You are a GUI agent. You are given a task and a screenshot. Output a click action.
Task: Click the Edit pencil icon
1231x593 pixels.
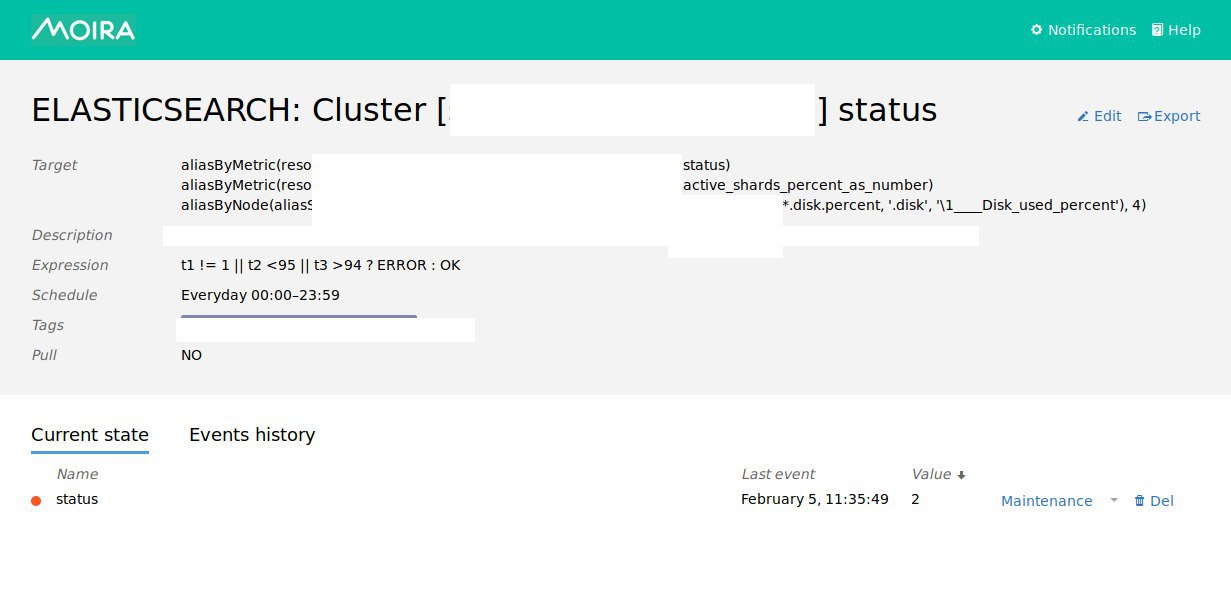point(1082,116)
